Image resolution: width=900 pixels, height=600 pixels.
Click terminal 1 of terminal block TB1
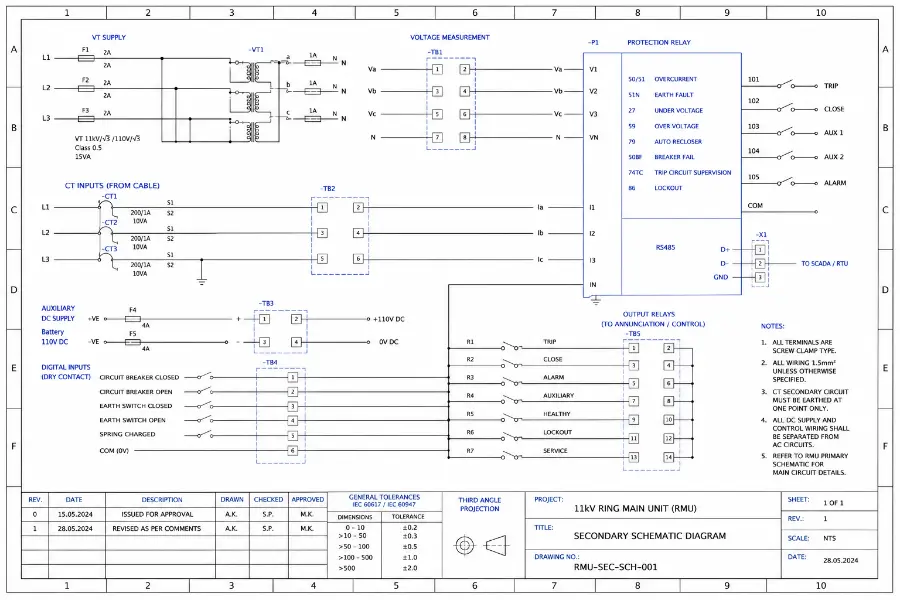click(437, 69)
